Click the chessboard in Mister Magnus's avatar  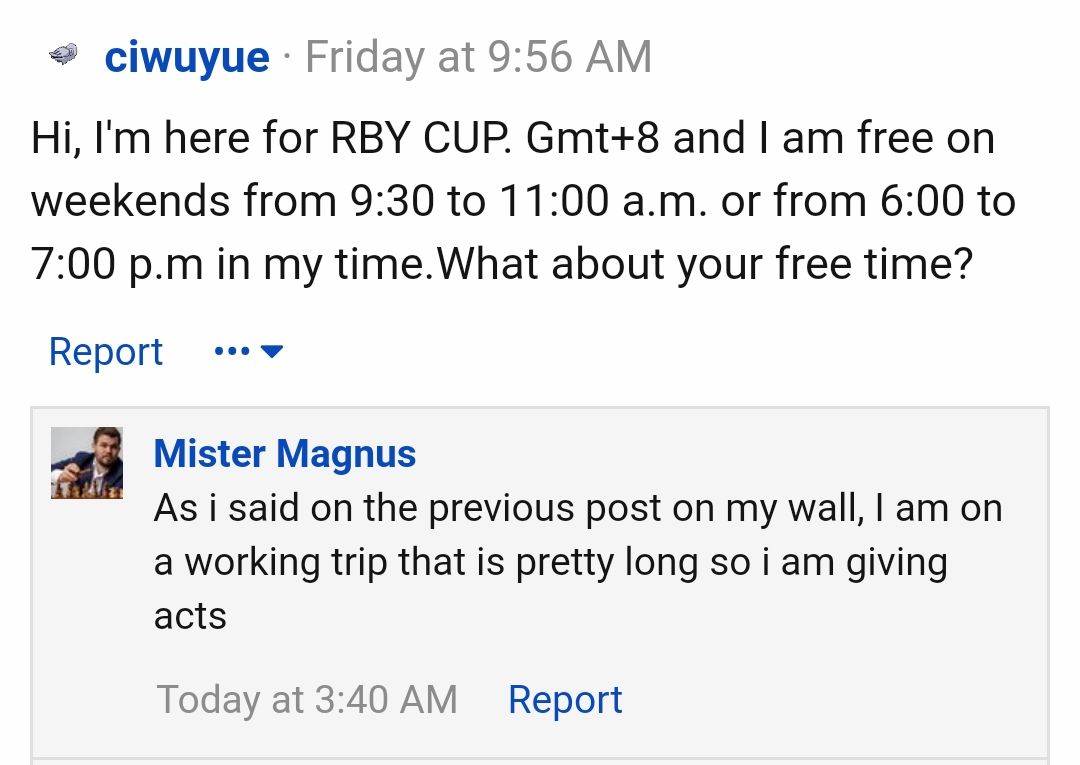tap(87, 488)
